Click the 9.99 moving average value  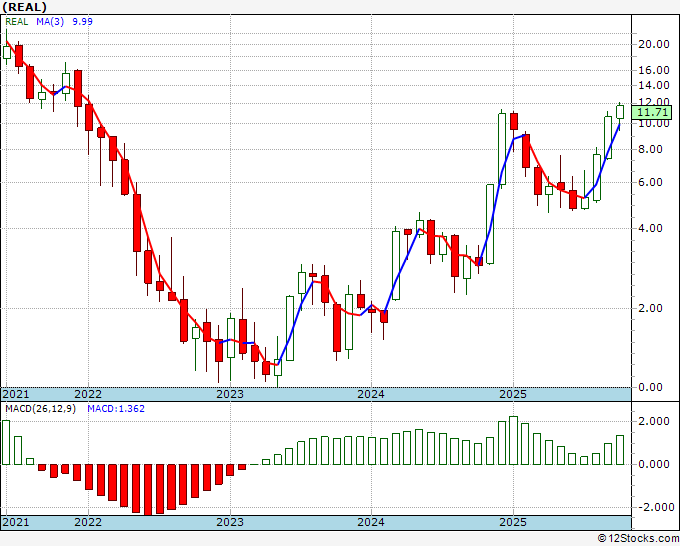coord(82,22)
